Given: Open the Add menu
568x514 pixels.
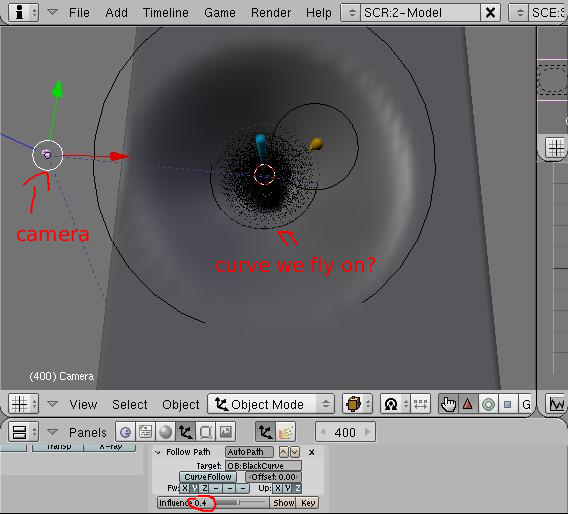Looking at the screenshot, I should coord(116,13).
